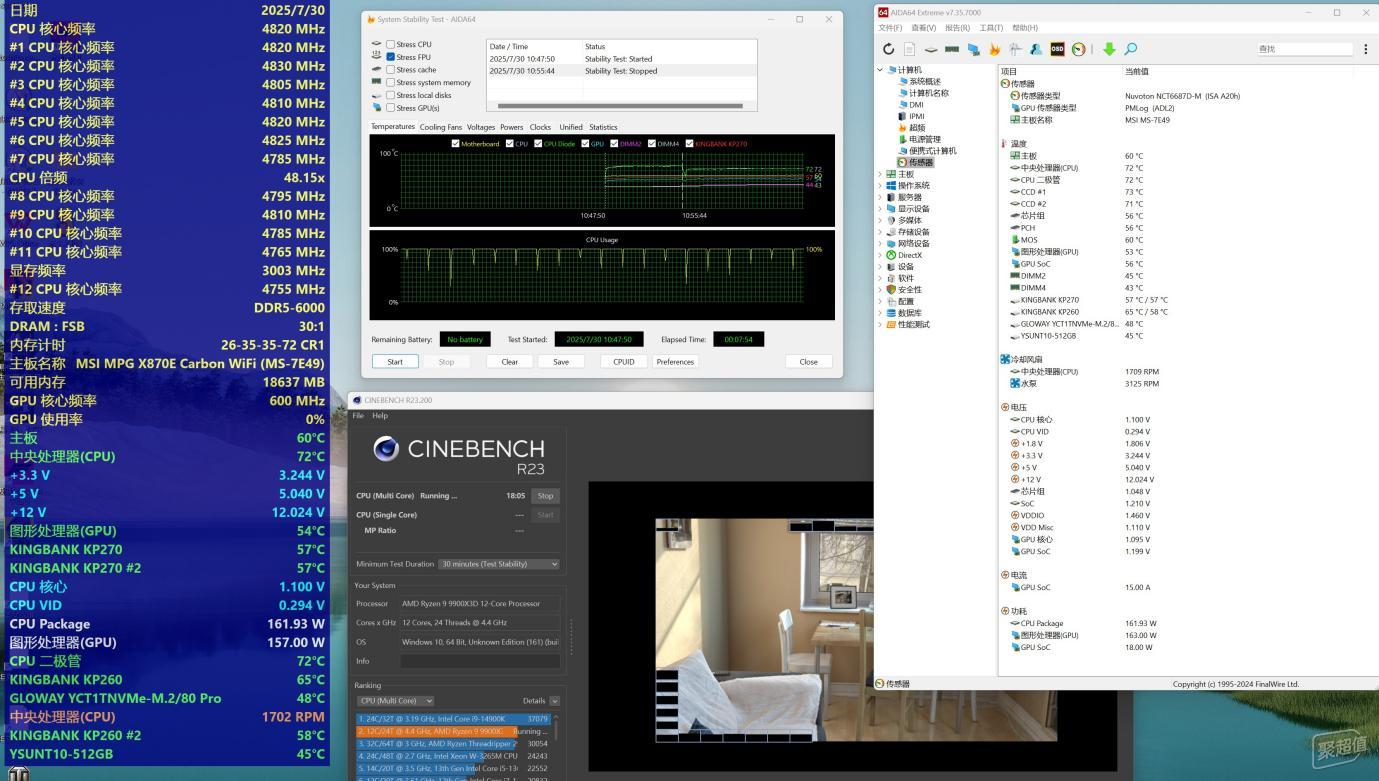Viewport: 1379px width, 781px height.
Task: Select DMI in the AIDA64 tree
Action: click(916, 104)
